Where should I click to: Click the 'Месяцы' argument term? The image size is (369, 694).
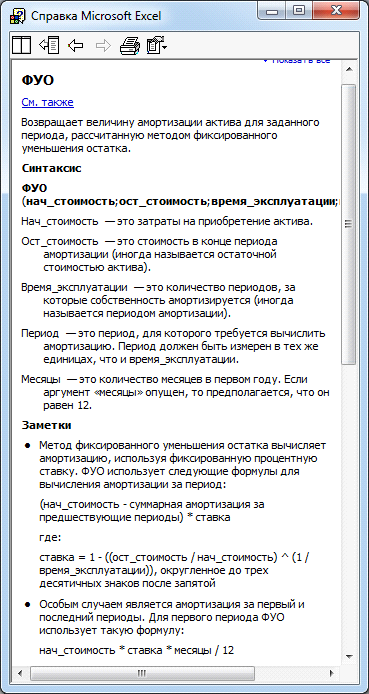tap(41, 379)
